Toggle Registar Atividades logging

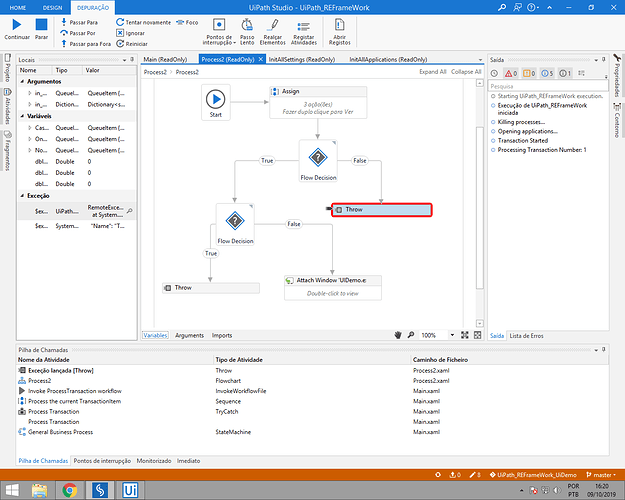304,31
